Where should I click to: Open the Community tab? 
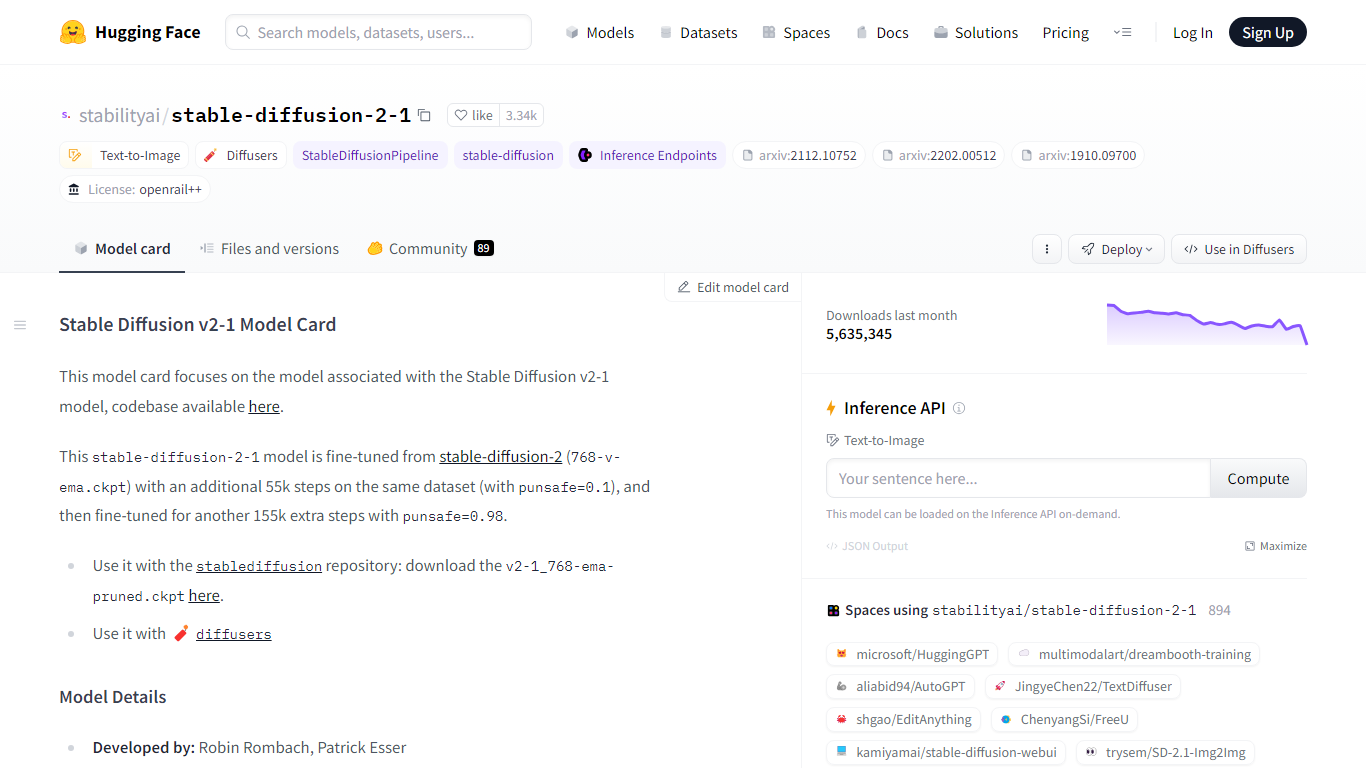tap(429, 249)
